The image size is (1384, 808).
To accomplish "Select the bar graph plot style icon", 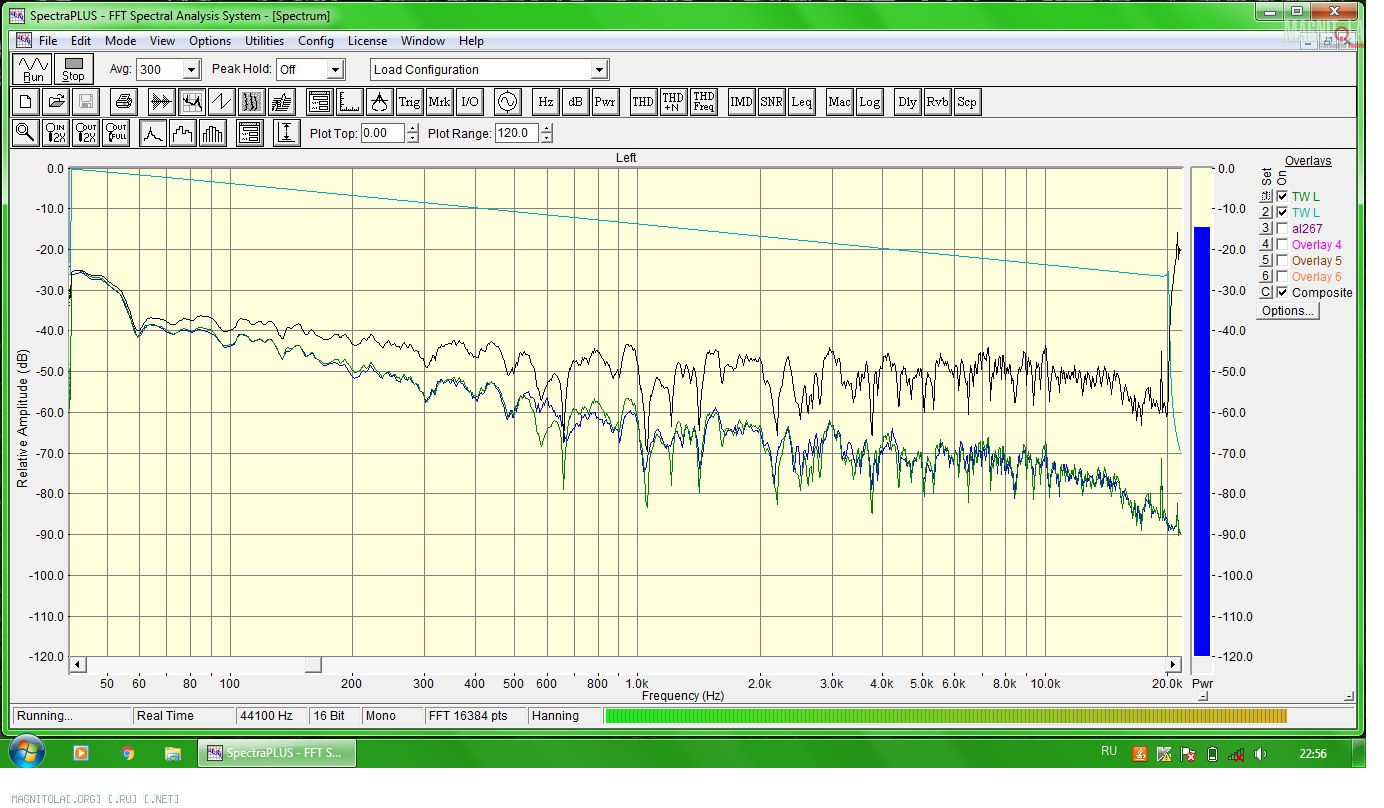I will point(213,133).
